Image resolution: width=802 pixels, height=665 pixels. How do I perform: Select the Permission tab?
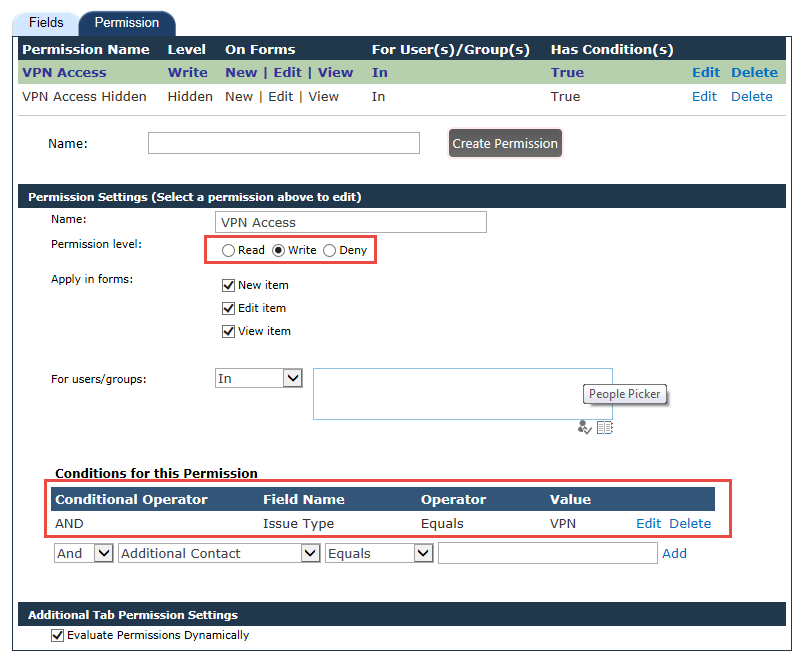tap(127, 23)
